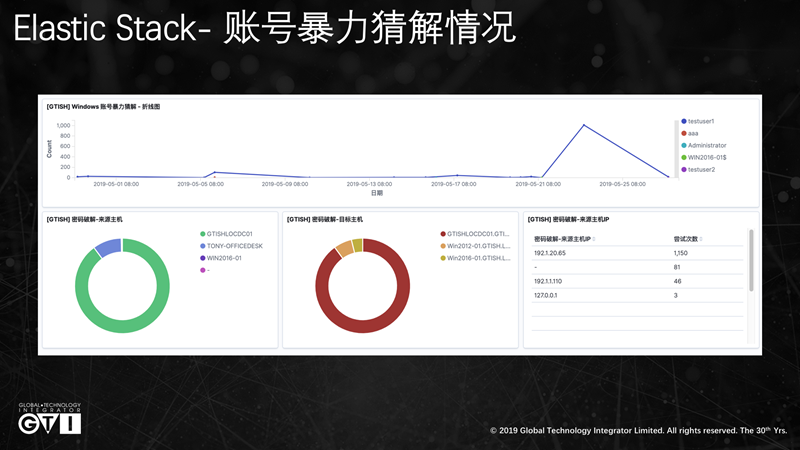Select WIN2016-01 source host legend entry

221,258
